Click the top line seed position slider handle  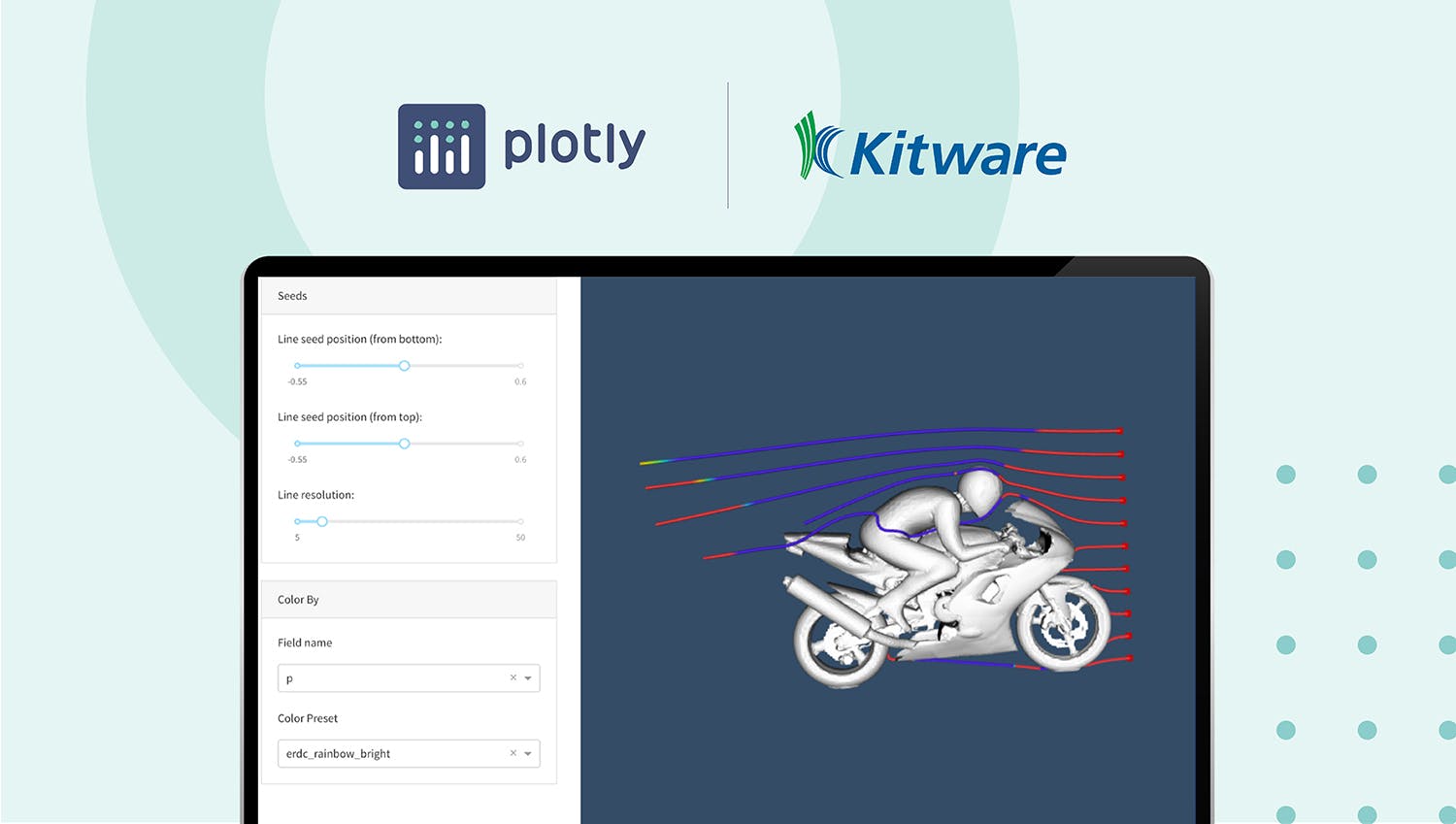click(405, 444)
